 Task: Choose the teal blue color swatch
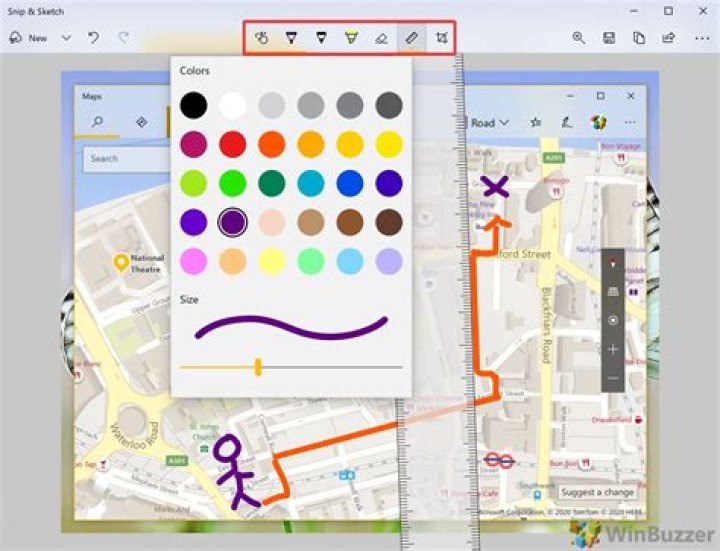pyautogui.click(x=311, y=183)
